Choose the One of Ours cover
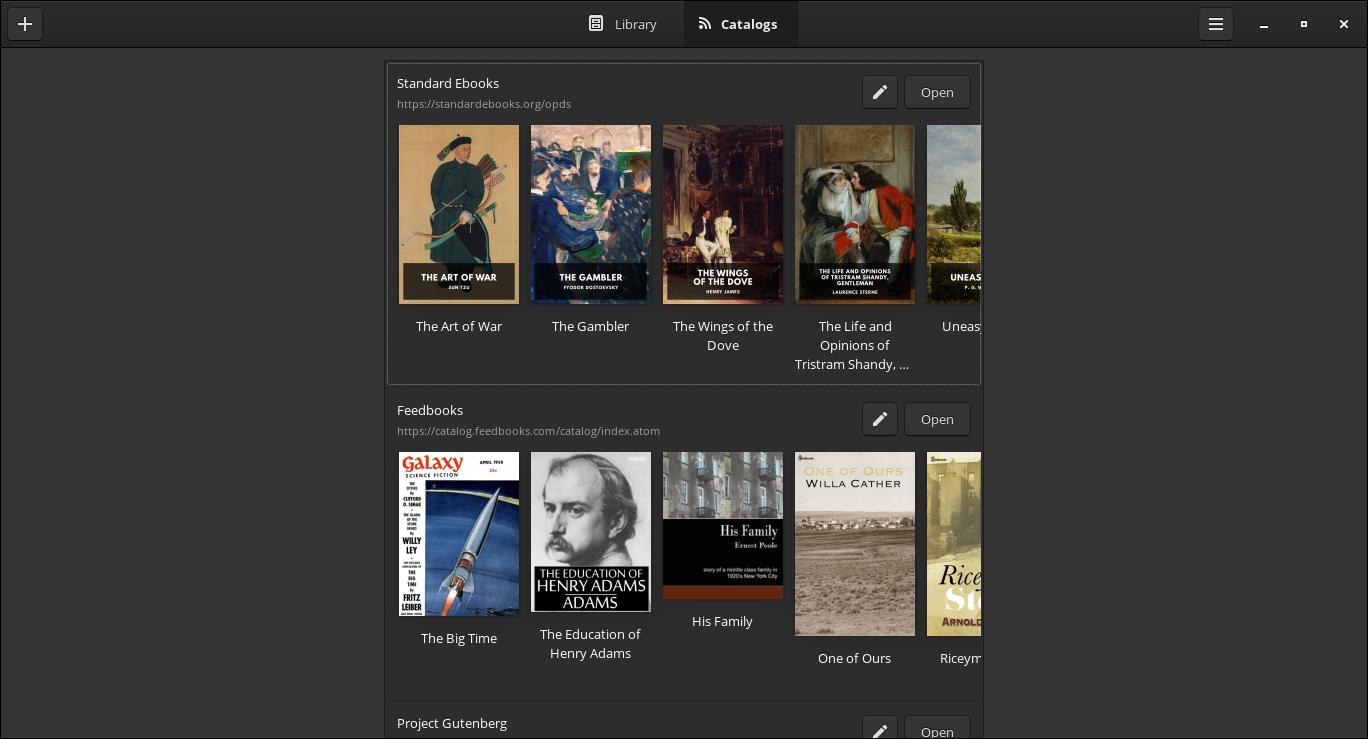The width and height of the screenshot is (1368, 739). (855, 544)
